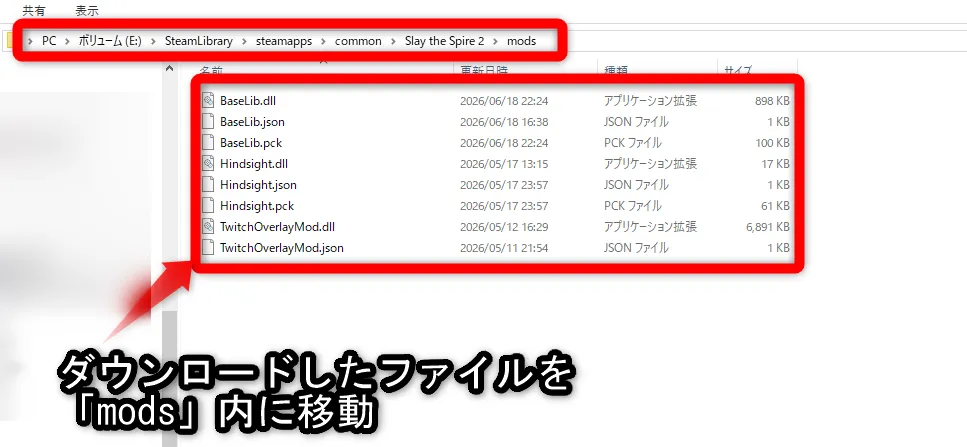The height and width of the screenshot is (447, 967).
Task: Click the 898 KB size value
Action: [772, 100]
